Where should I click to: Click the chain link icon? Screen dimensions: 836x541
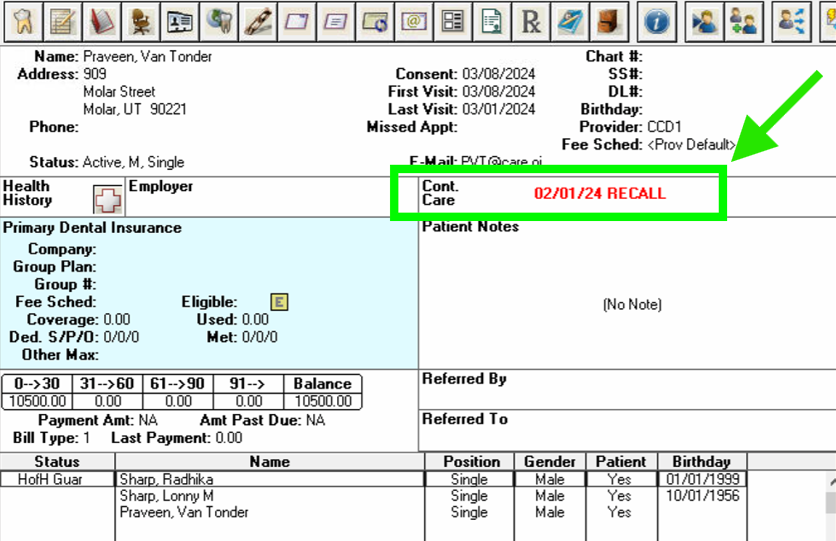tap(258, 22)
